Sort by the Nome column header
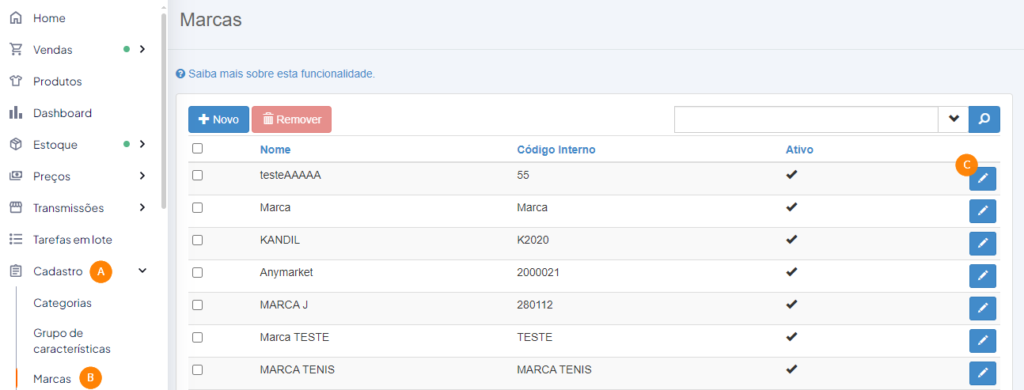 coord(275,150)
